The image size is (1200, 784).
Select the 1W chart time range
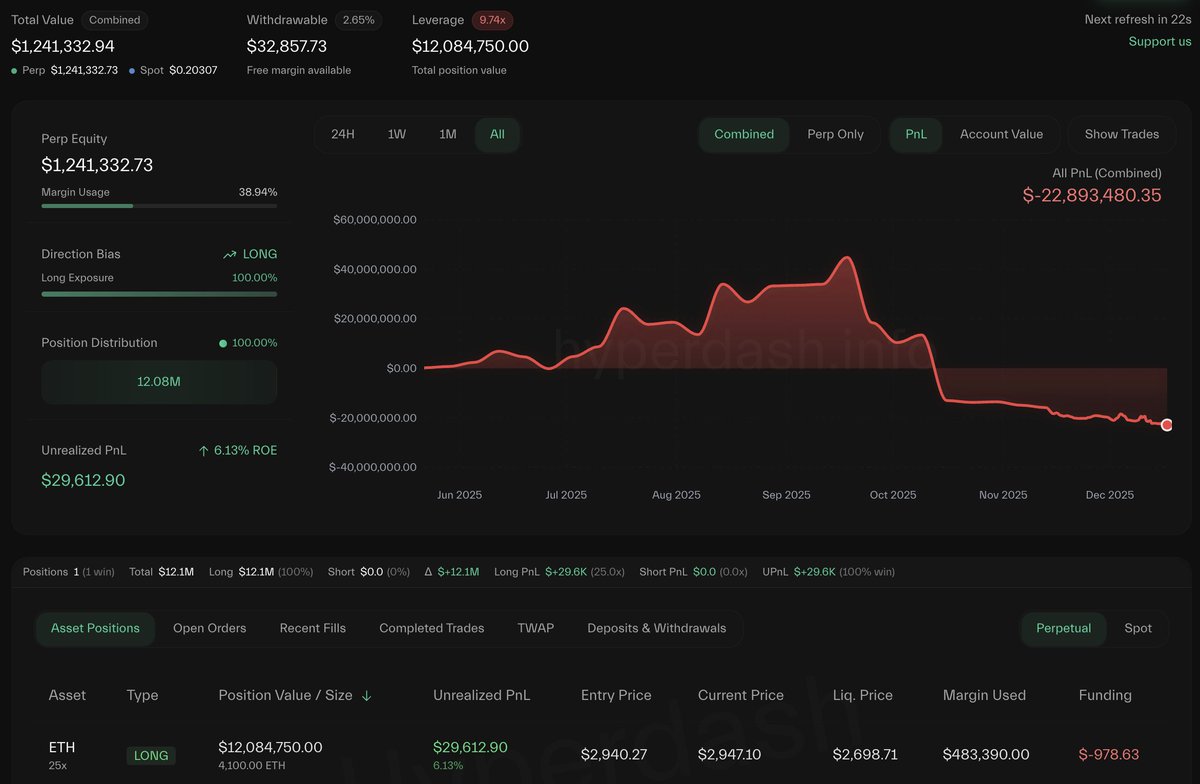(x=396, y=133)
